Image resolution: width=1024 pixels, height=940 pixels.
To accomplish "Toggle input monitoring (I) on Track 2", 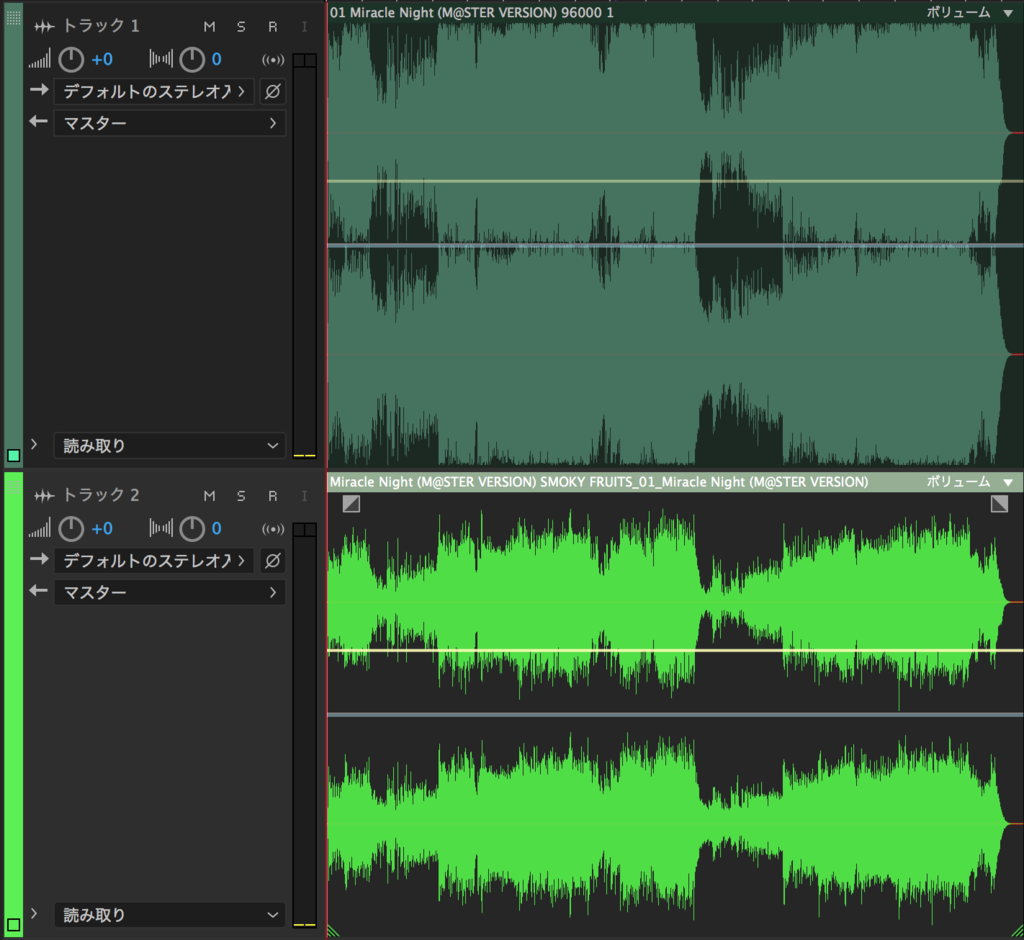I will point(304,496).
